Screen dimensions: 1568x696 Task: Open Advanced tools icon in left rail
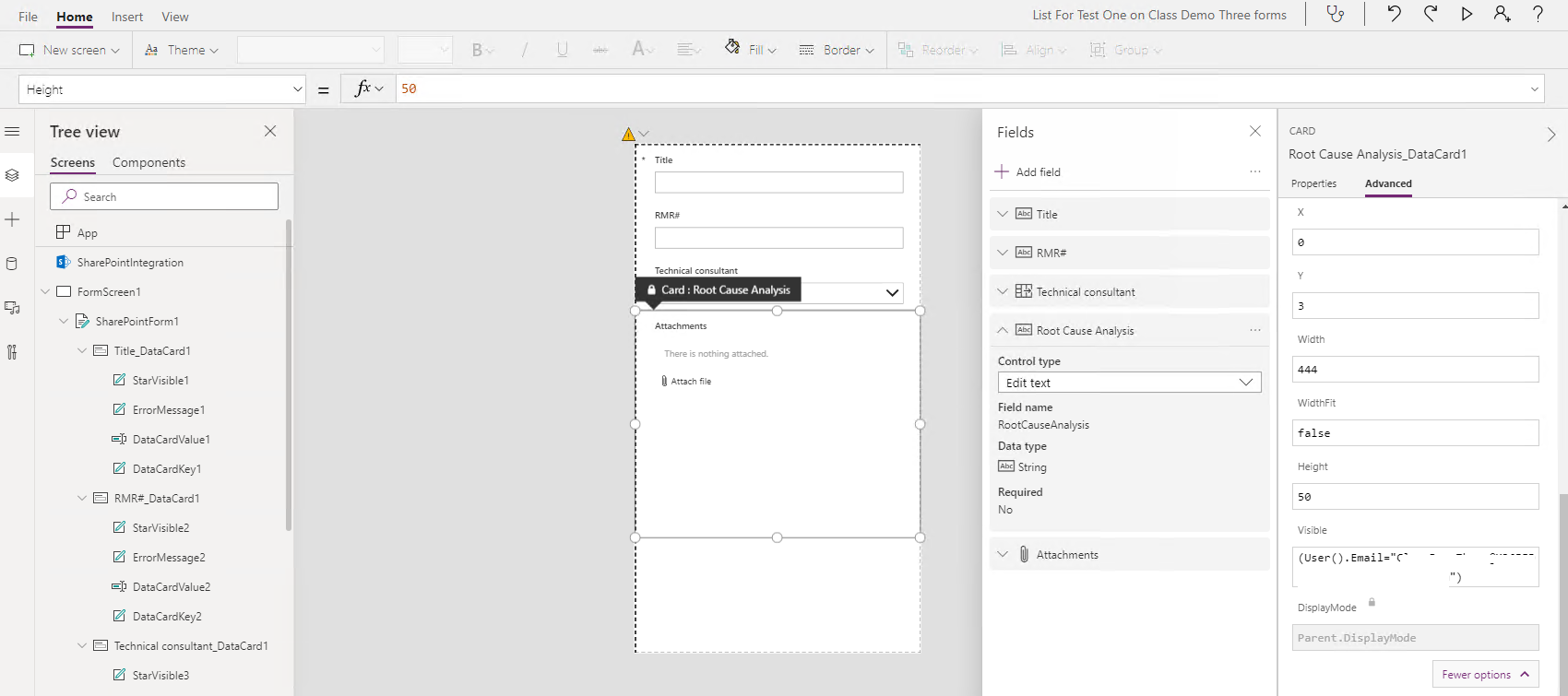tap(12, 352)
